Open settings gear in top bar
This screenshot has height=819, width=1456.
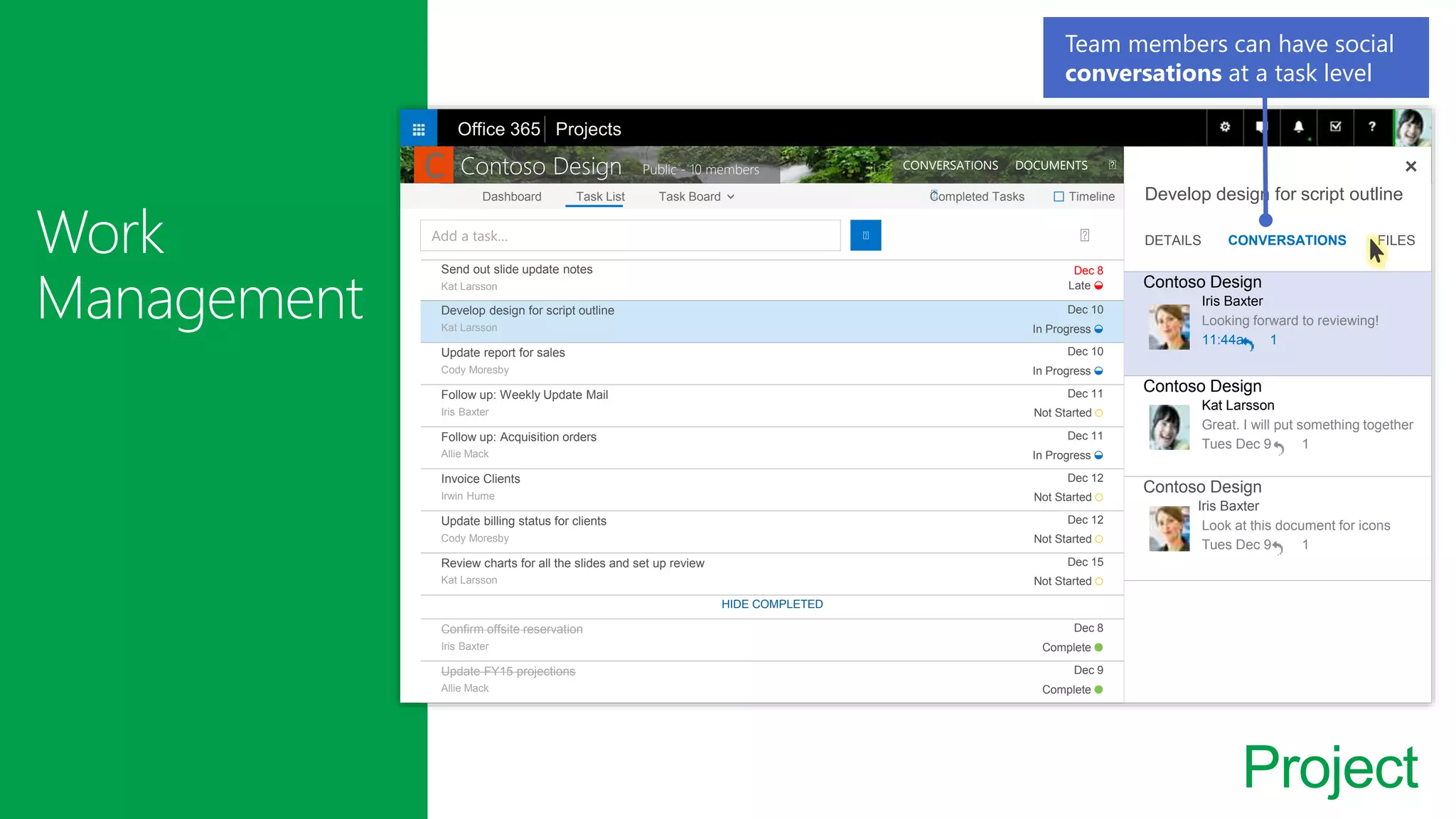coord(1225,127)
